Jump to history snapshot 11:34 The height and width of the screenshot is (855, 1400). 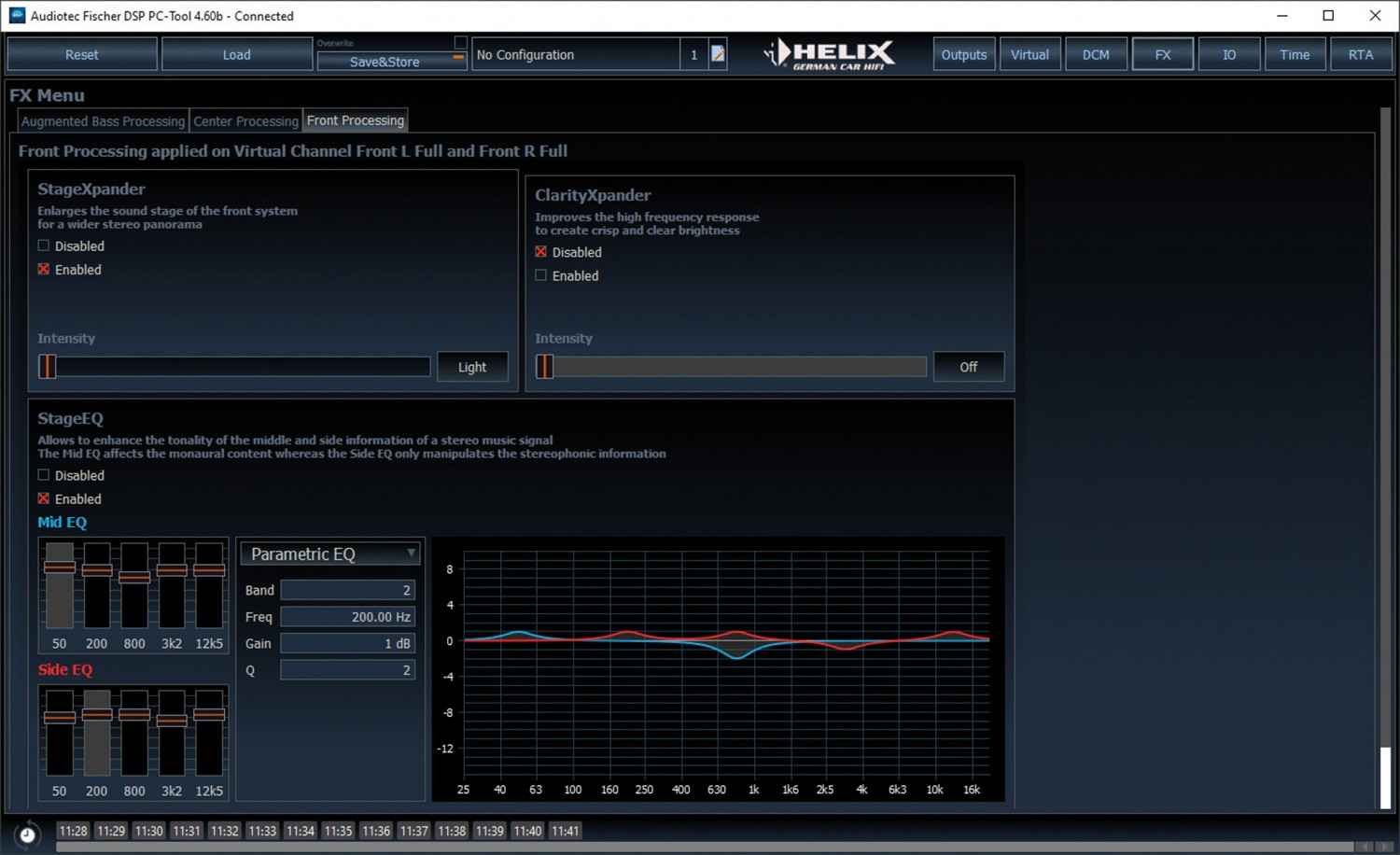[x=301, y=831]
